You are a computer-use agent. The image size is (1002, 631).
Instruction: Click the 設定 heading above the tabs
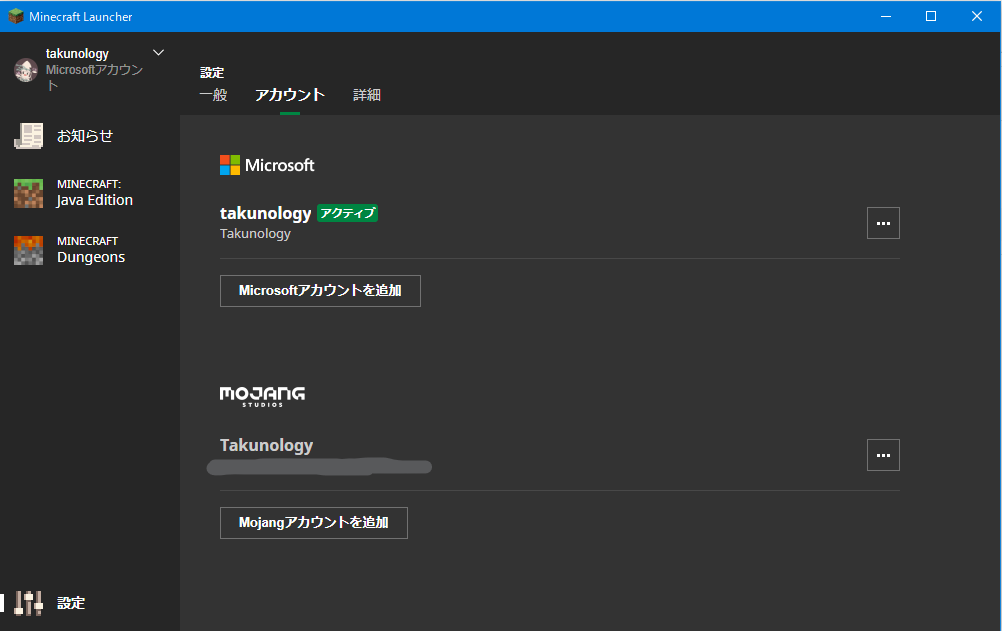coord(212,72)
